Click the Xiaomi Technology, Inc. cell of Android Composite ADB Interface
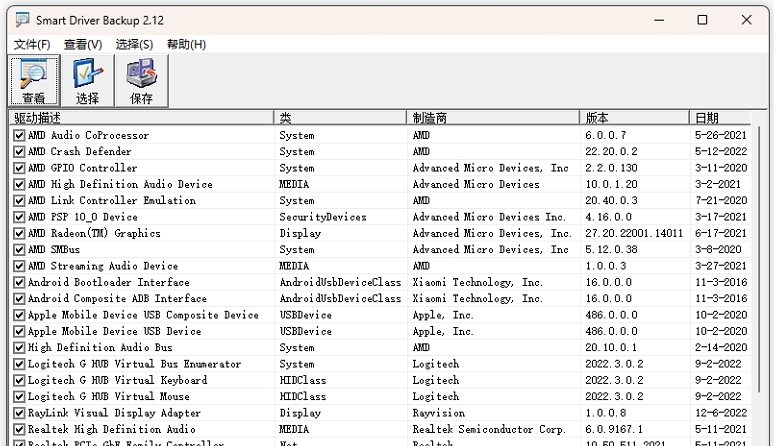 pos(478,298)
